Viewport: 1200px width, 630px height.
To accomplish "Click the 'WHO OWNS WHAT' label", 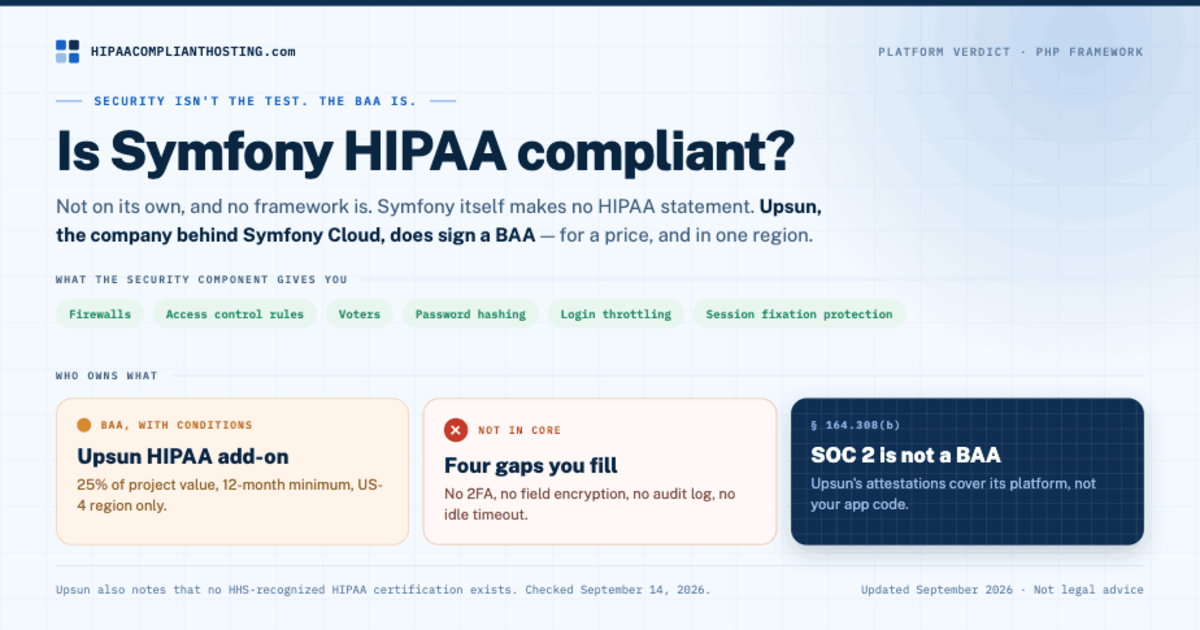I will (107, 376).
